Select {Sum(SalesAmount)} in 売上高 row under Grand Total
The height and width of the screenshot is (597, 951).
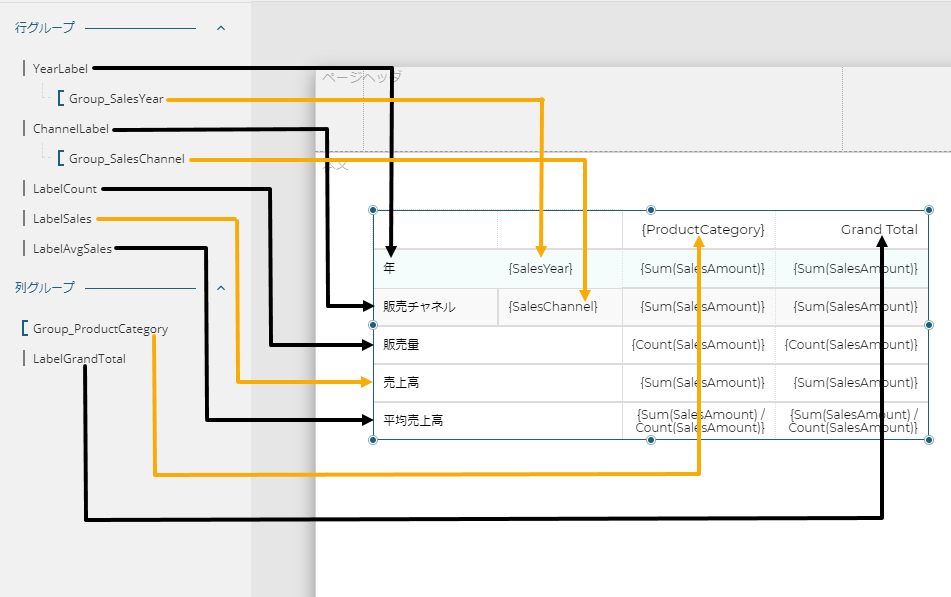(x=852, y=382)
